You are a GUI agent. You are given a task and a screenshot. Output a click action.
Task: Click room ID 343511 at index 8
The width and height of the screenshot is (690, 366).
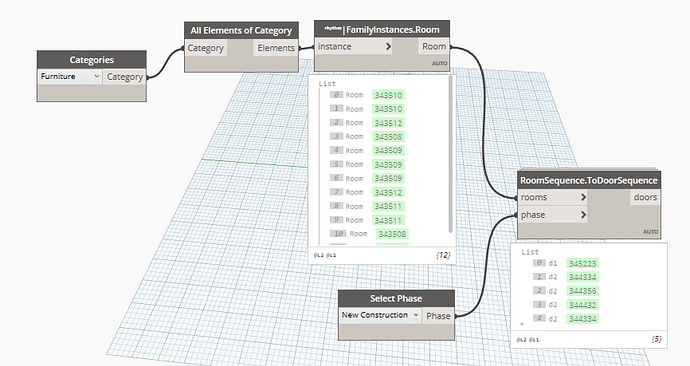[388, 206]
